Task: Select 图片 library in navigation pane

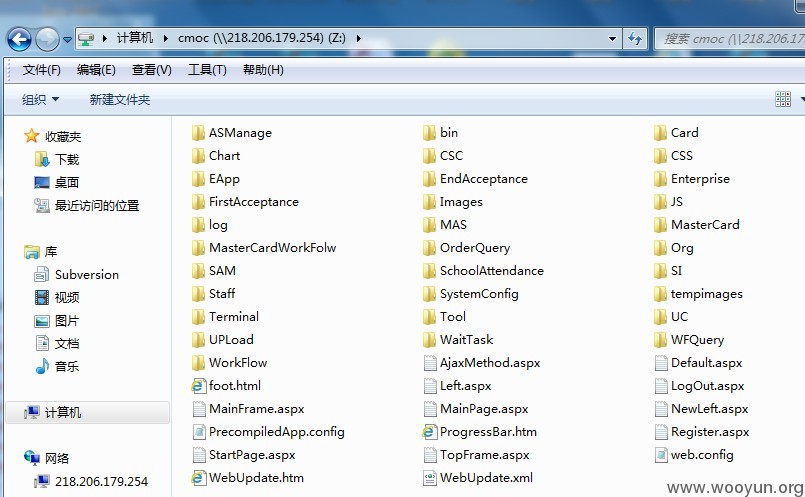Action: point(56,321)
